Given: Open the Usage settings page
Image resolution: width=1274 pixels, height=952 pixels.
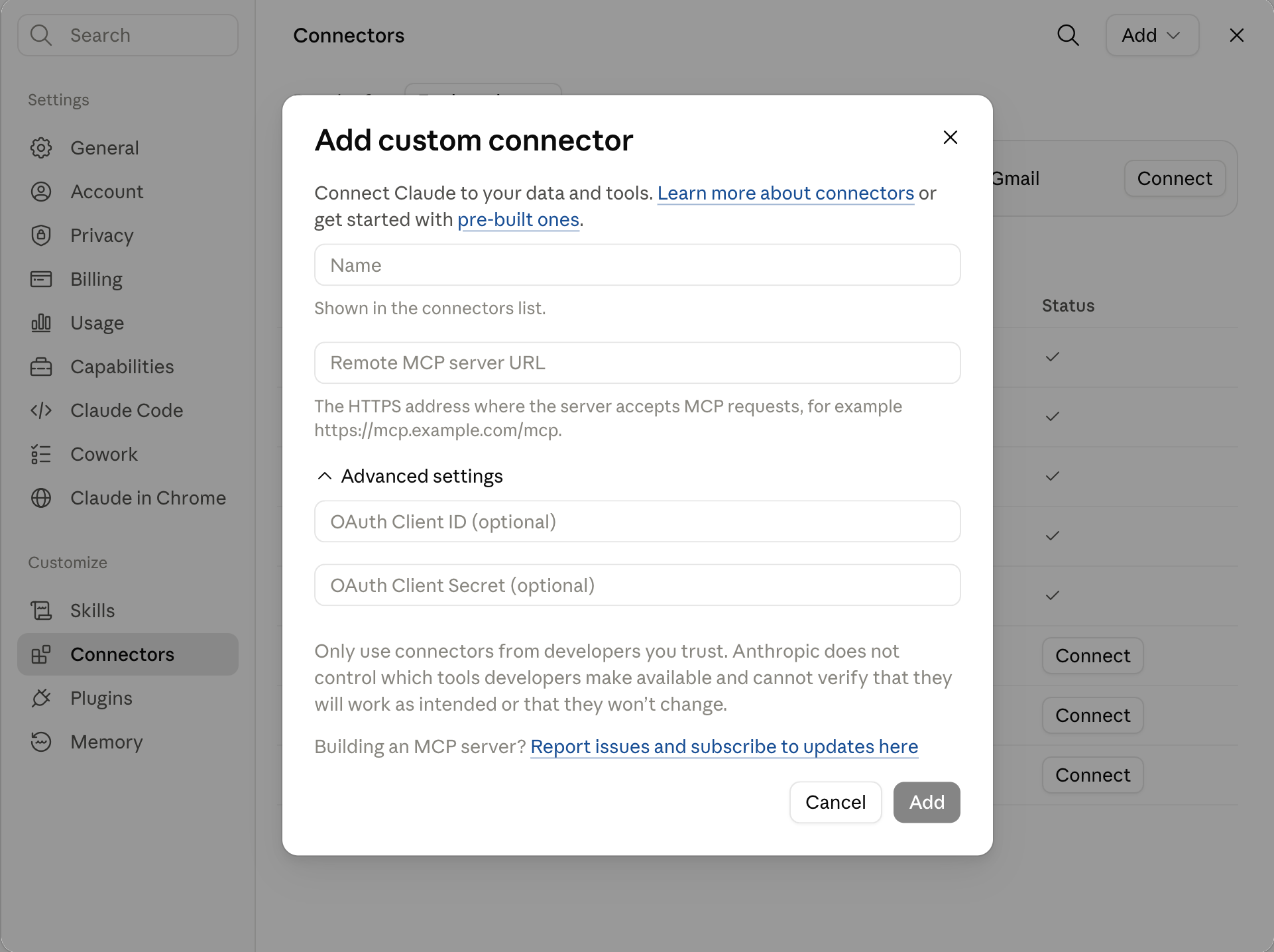Looking at the screenshot, I should [x=128, y=323].
